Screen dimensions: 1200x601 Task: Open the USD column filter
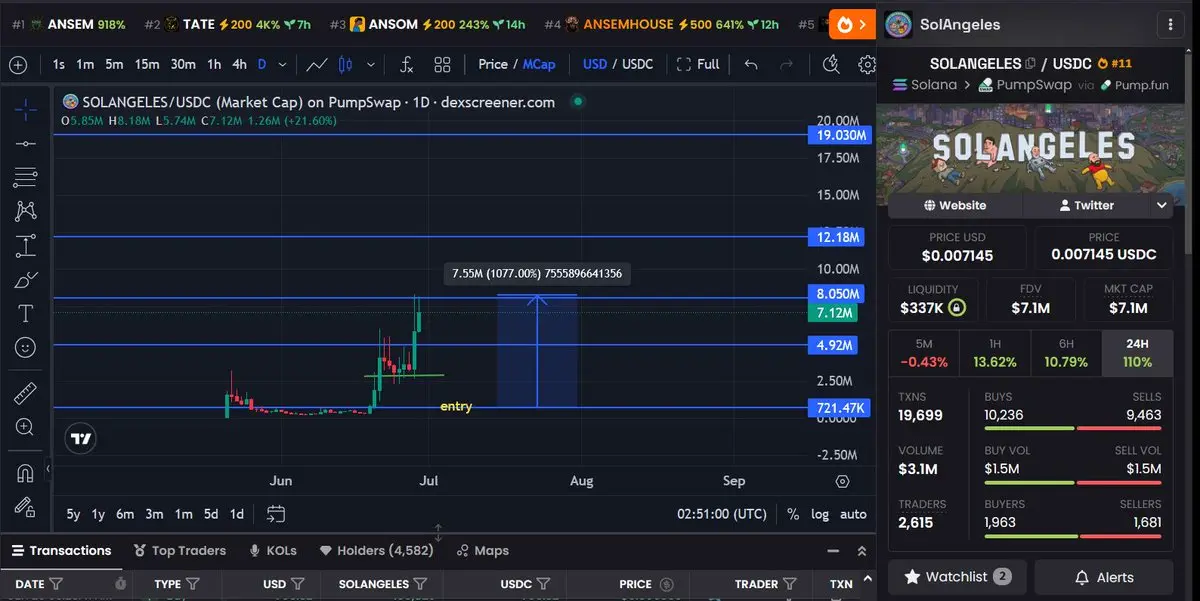[x=298, y=584]
